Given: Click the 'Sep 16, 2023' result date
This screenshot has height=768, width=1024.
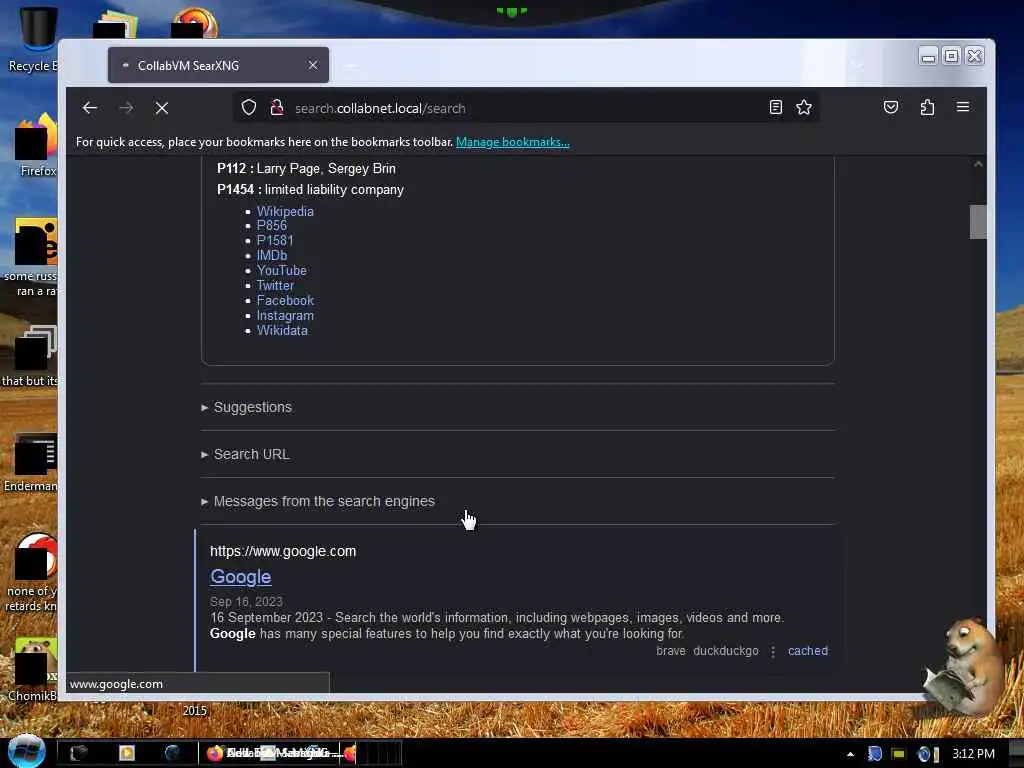Looking at the screenshot, I should point(246,601).
